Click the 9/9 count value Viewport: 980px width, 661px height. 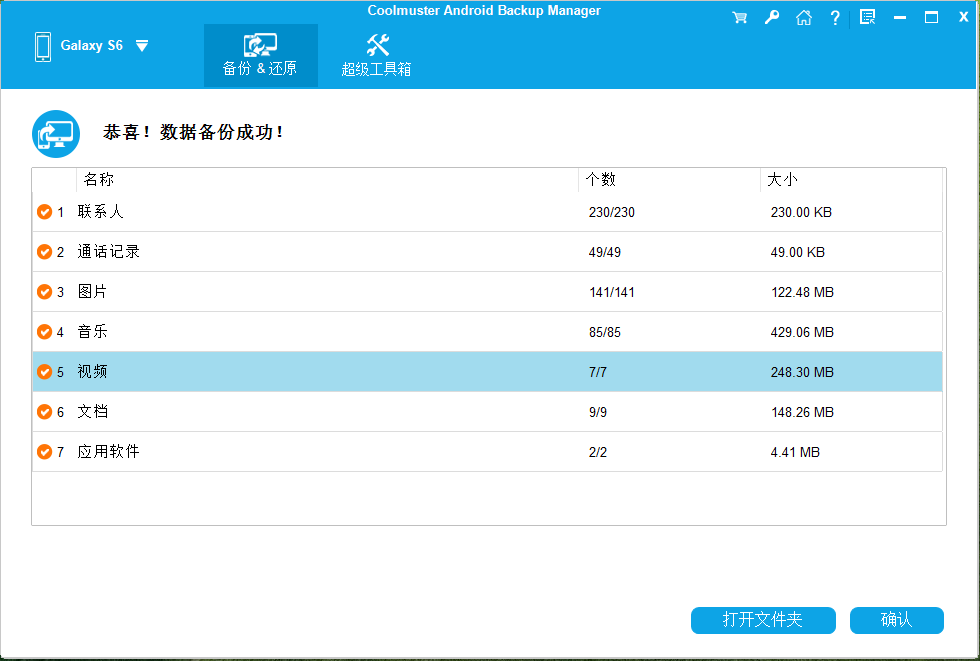point(598,412)
